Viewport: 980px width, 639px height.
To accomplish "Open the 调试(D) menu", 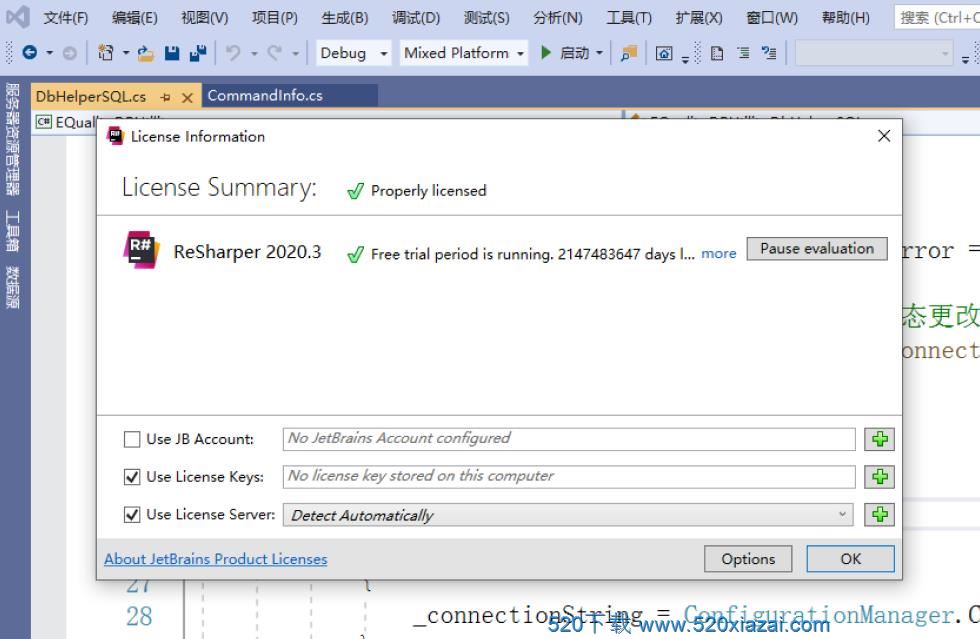I will pos(416,17).
